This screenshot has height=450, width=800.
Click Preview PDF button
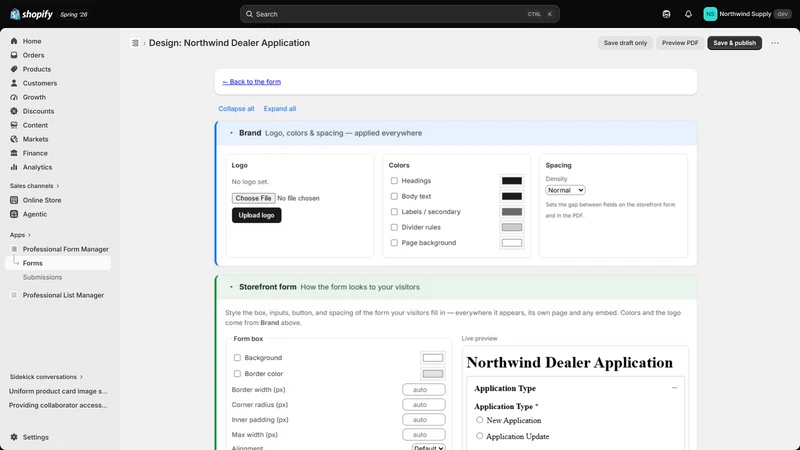(680, 43)
